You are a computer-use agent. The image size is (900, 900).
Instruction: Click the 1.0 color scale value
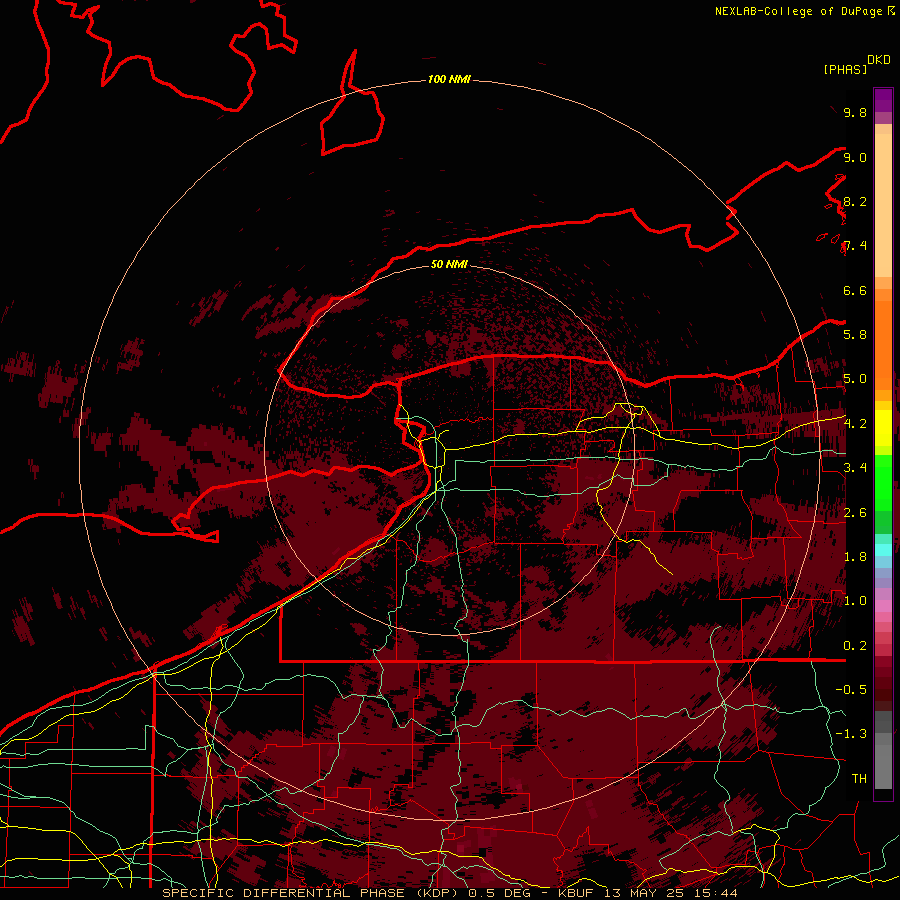[x=855, y=601]
